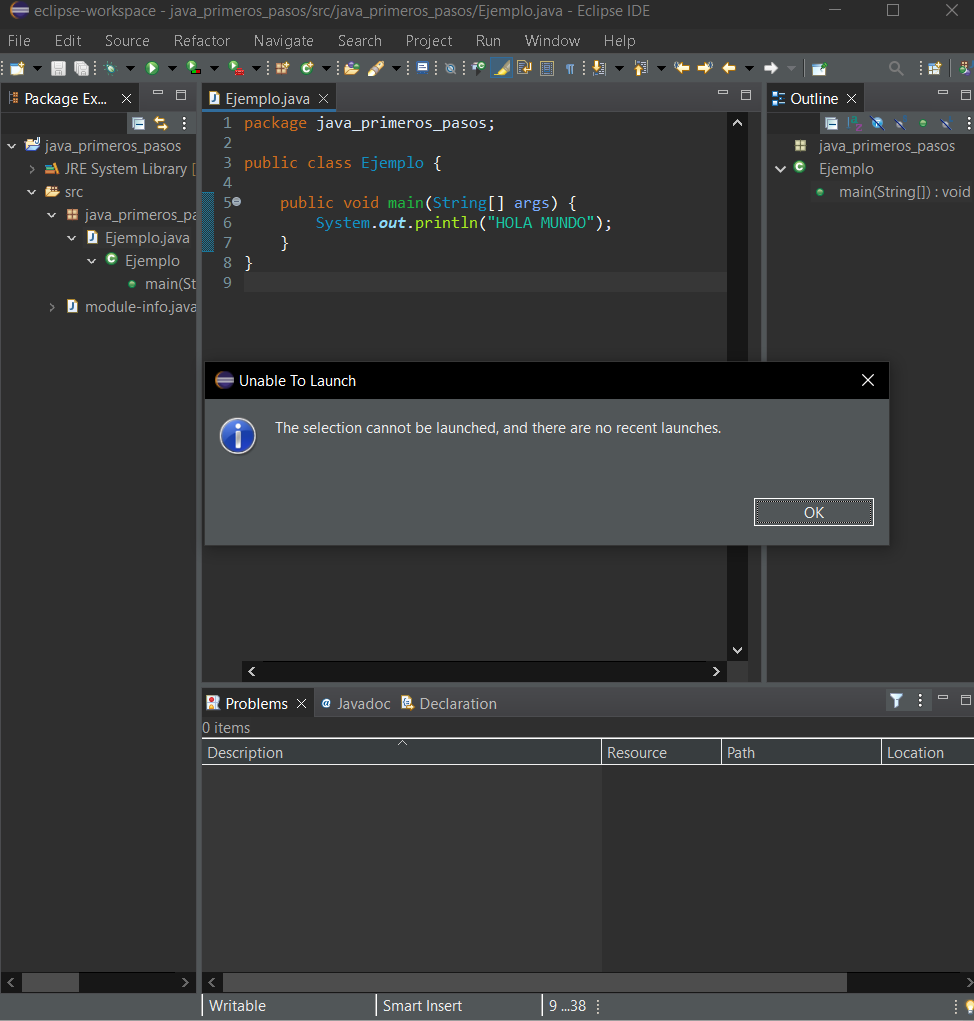Click the info icon in Unable To Launch dialog
This screenshot has width=974, height=1021.
pyautogui.click(x=238, y=436)
